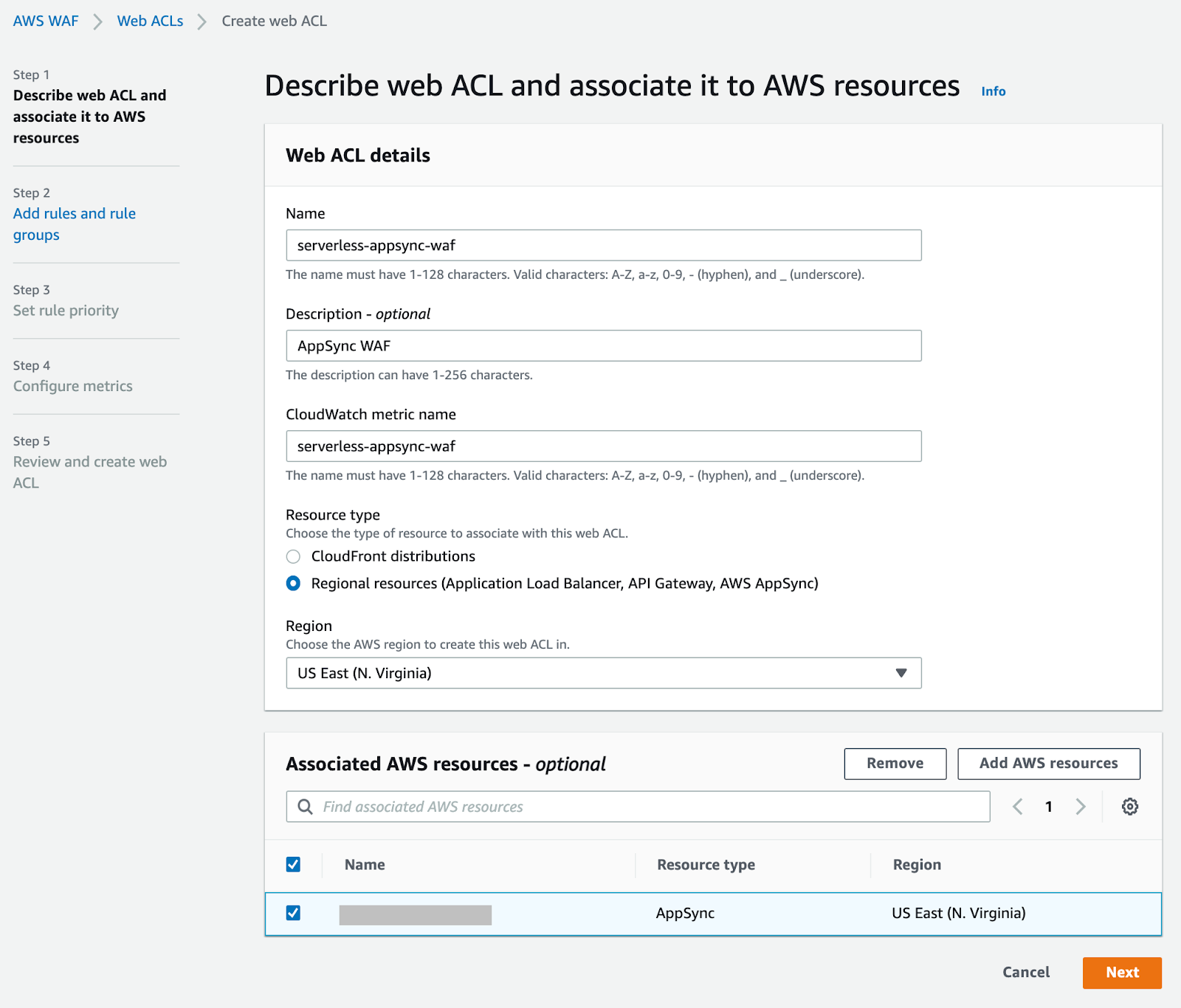
Task: Go to Web ACLs breadcrumb
Action: coord(150,21)
